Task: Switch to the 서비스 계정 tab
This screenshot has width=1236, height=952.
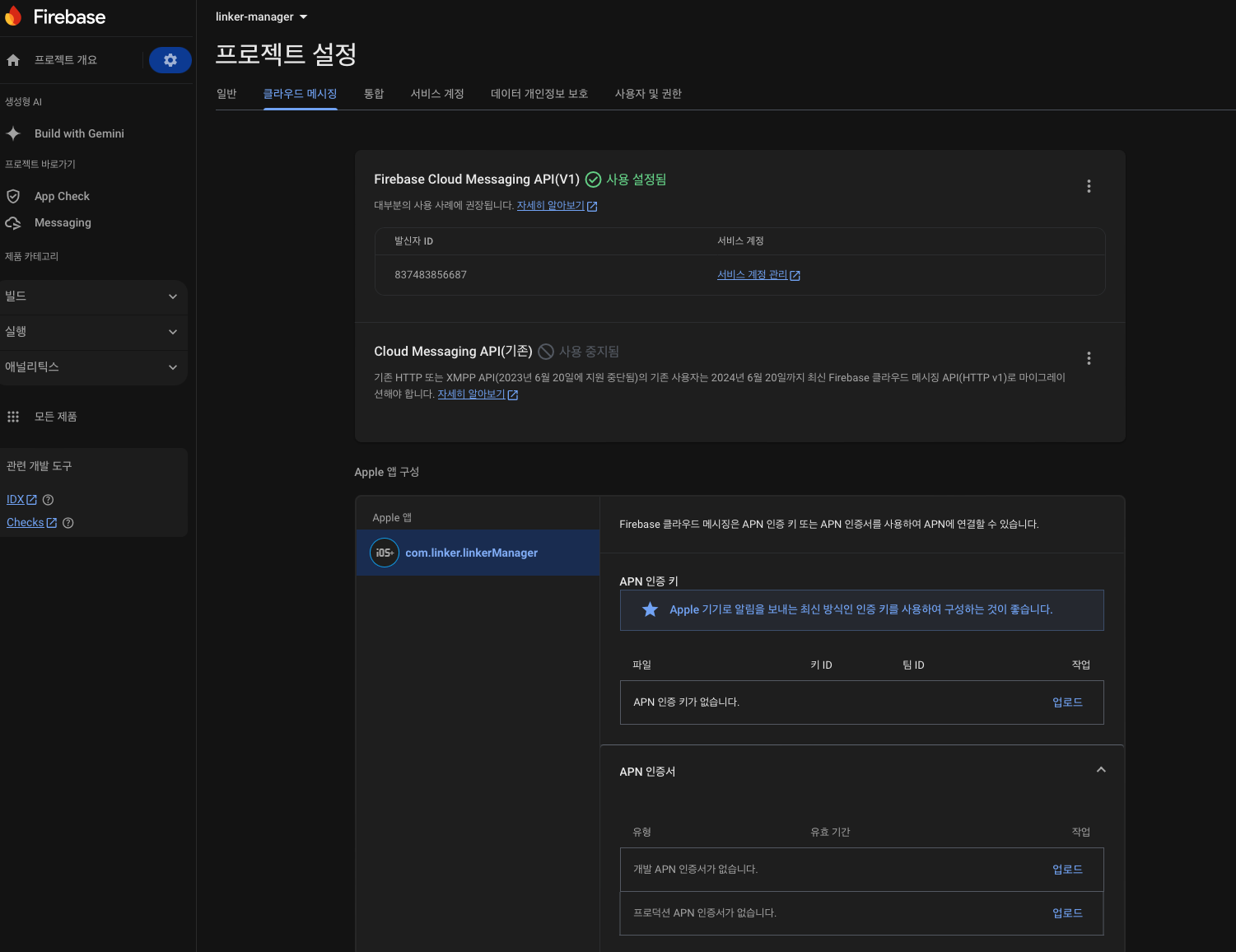Action: pyautogui.click(x=437, y=94)
